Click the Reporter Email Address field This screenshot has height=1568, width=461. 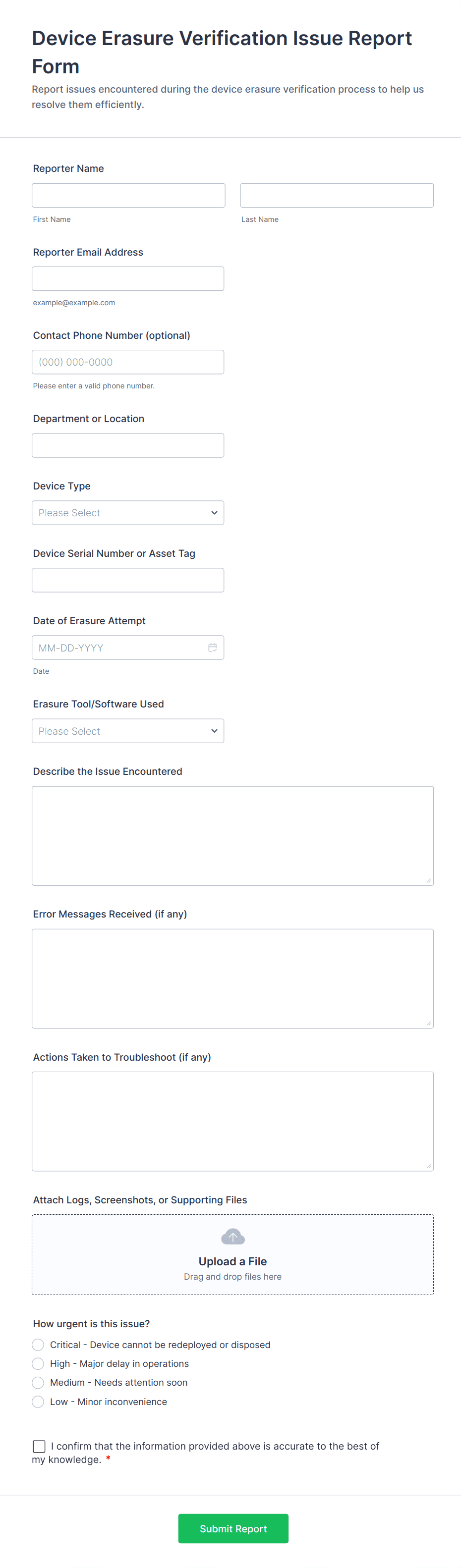(128, 279)
